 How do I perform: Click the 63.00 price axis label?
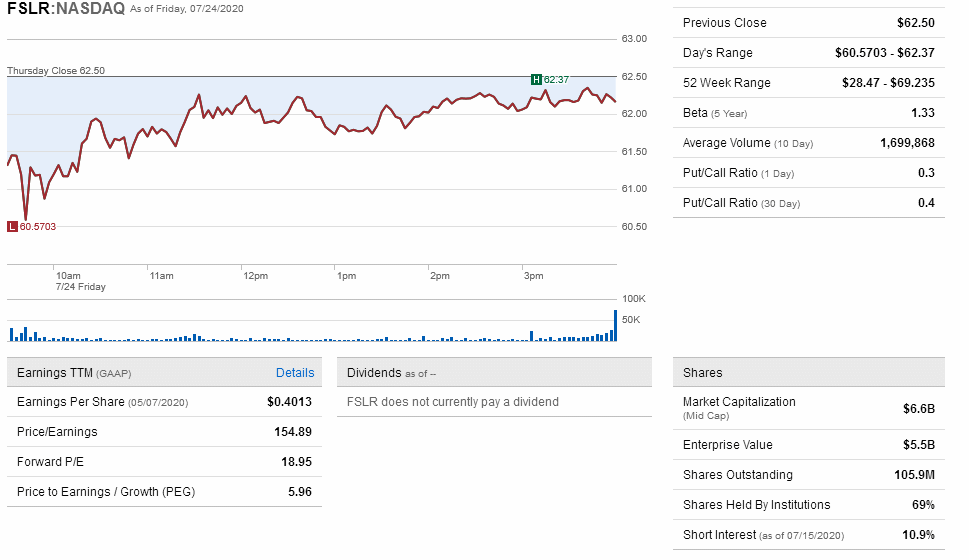pos(634,39)
